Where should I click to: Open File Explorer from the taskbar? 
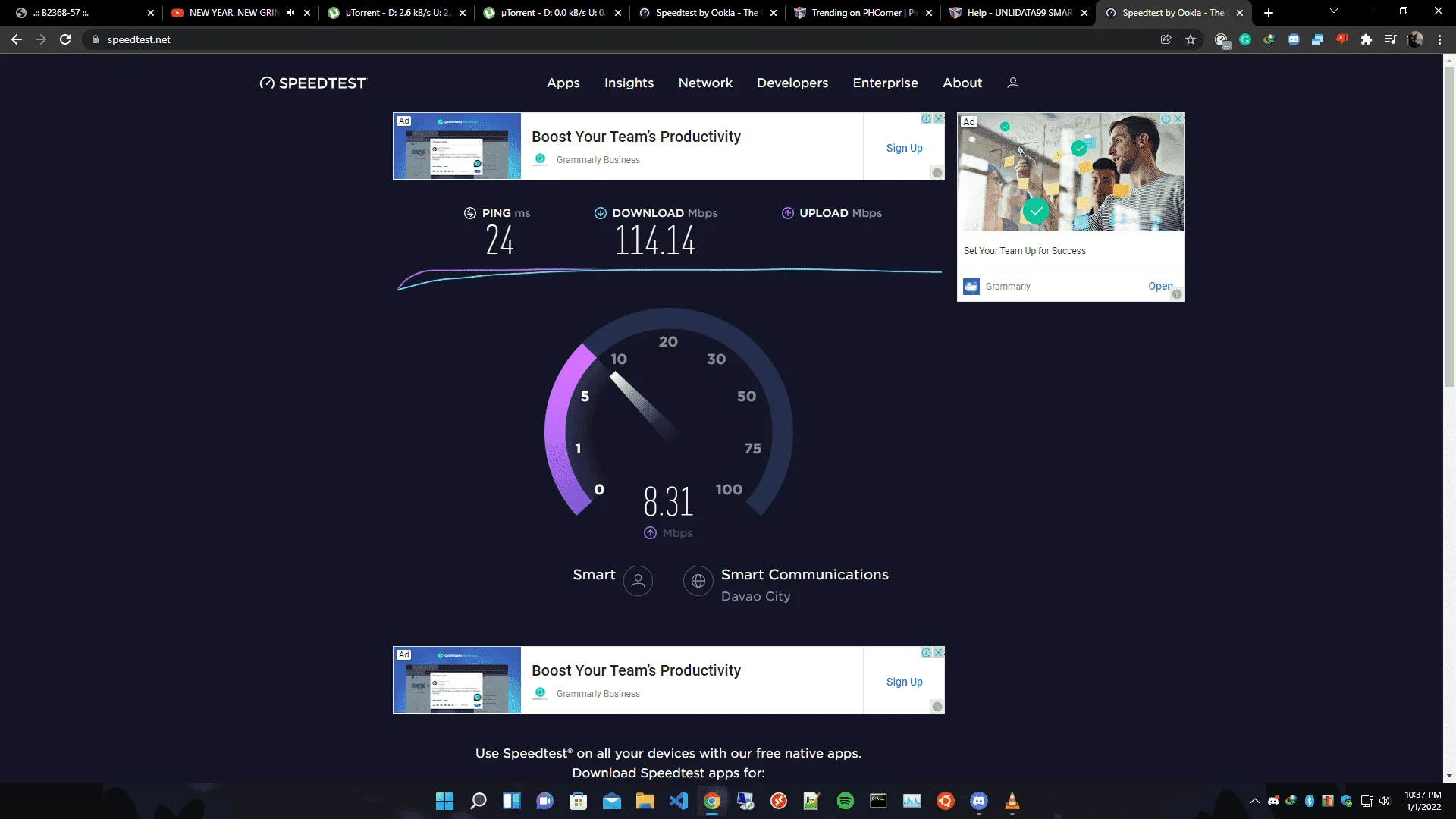(x=645, y=801)
